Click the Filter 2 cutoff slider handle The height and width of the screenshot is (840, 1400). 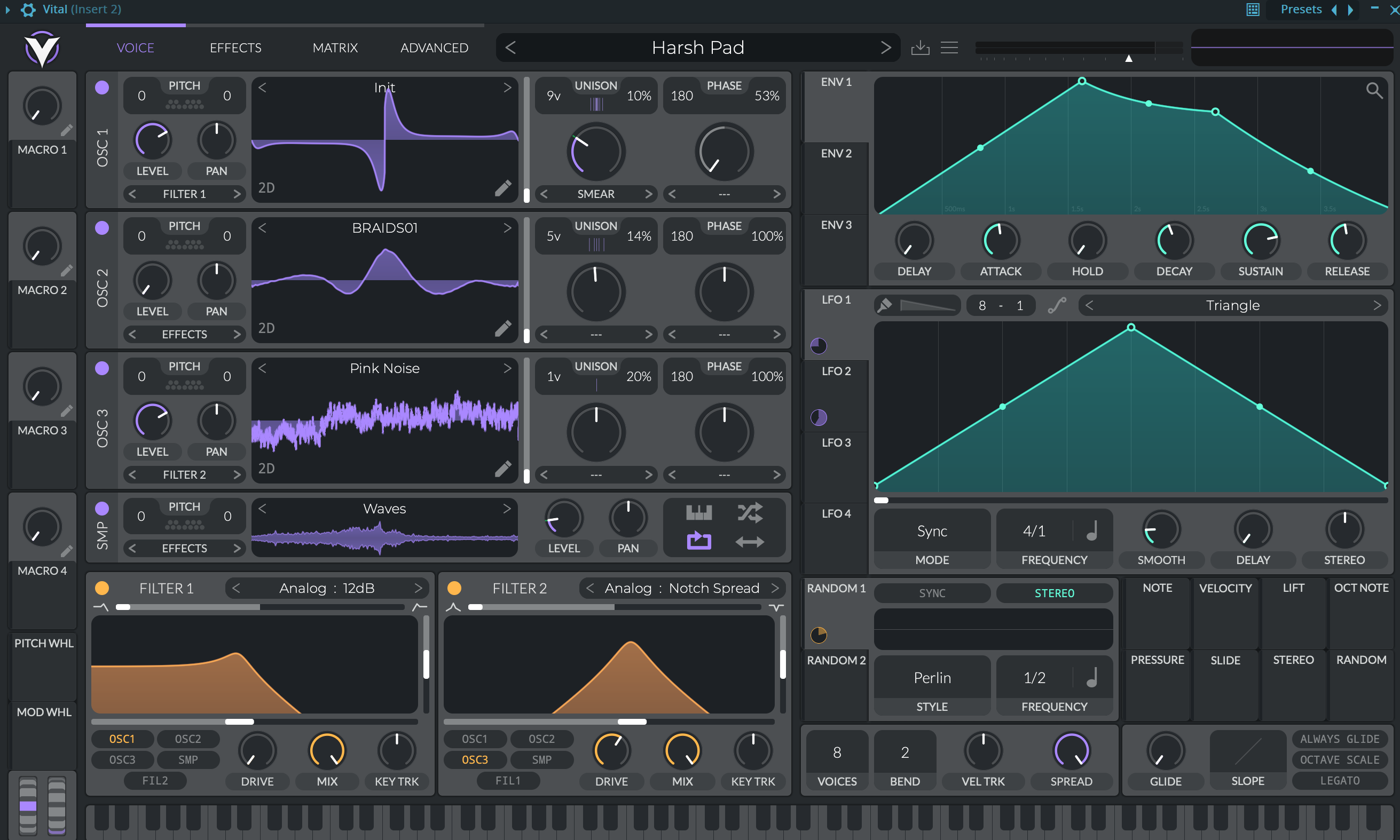click(x=632, y=722)
